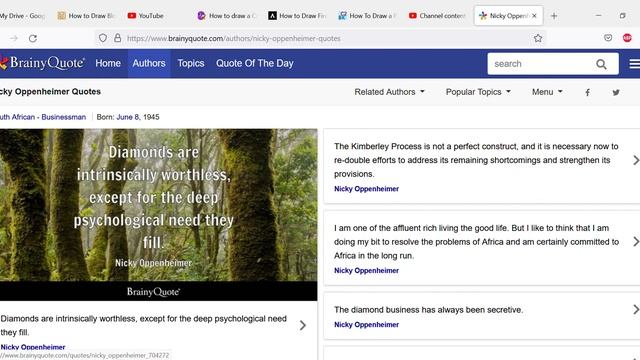Expand the Related Authors dropdown
Image resolution: width=640 pixels, height=360 pixels.
coord(389,92)
